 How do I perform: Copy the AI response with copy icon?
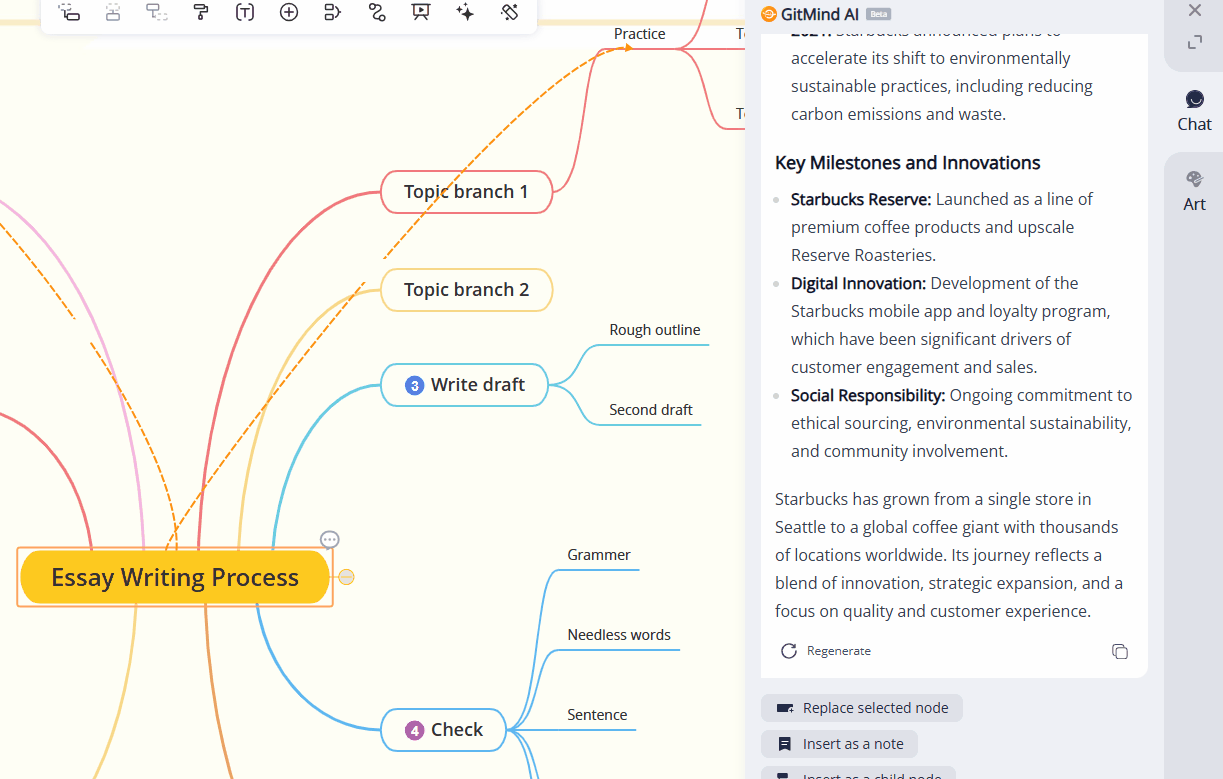point(1120,651)
